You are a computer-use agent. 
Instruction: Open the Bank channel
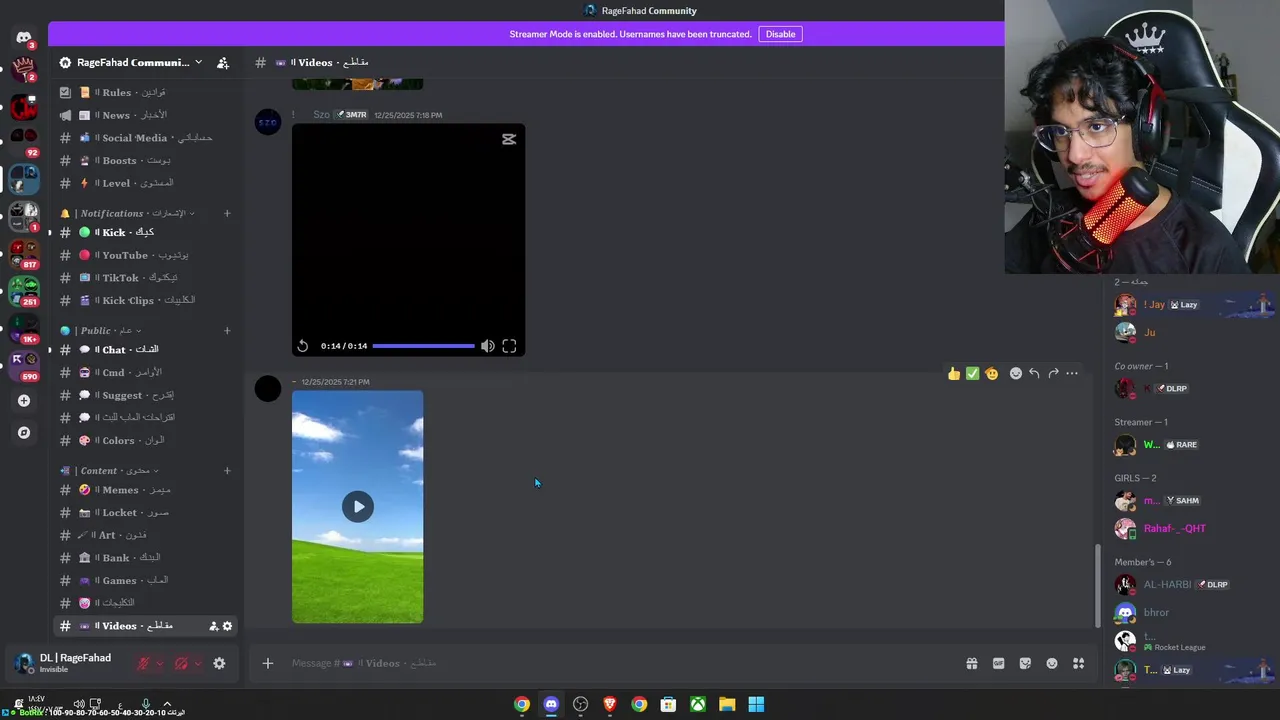pos(145,557)
